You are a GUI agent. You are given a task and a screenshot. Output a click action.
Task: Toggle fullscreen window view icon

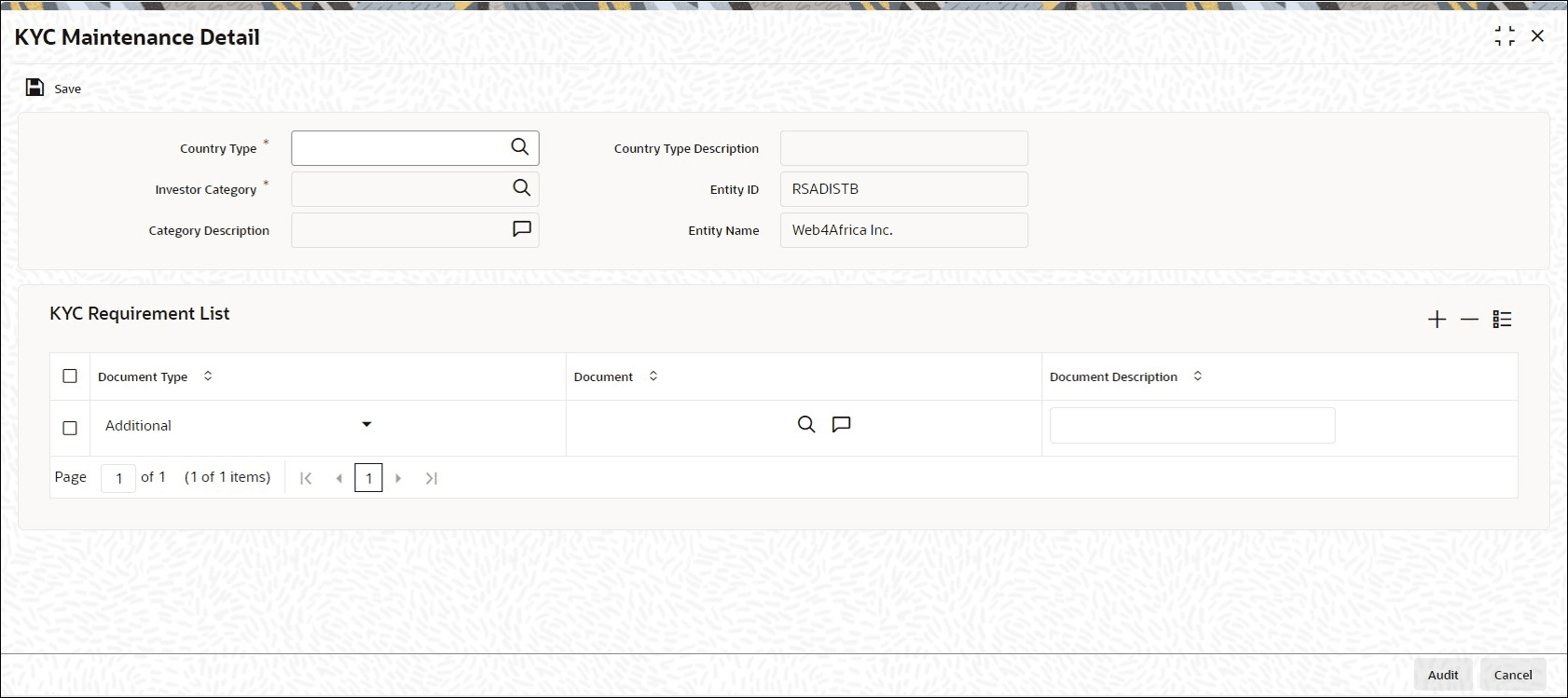(x=1505, y=36)
